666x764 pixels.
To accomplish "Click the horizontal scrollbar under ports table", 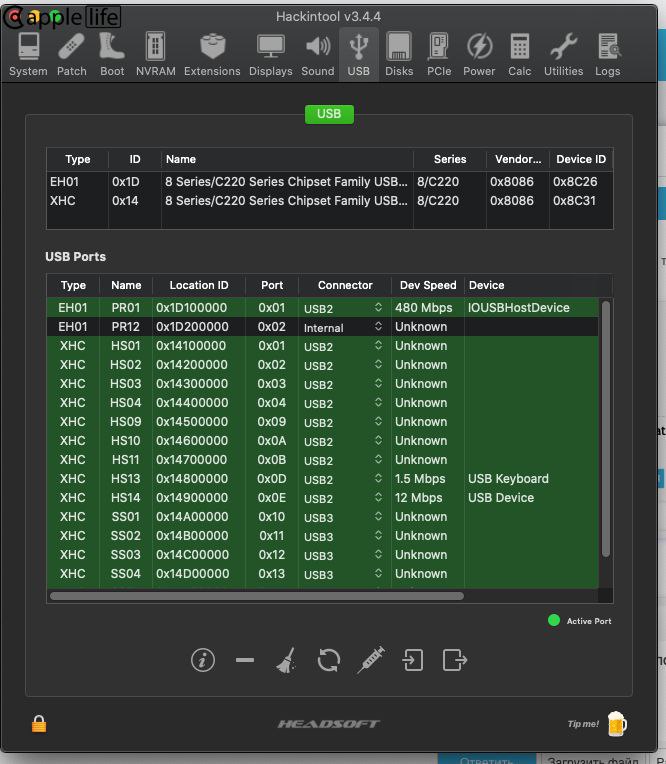I will tap(257, 596).
